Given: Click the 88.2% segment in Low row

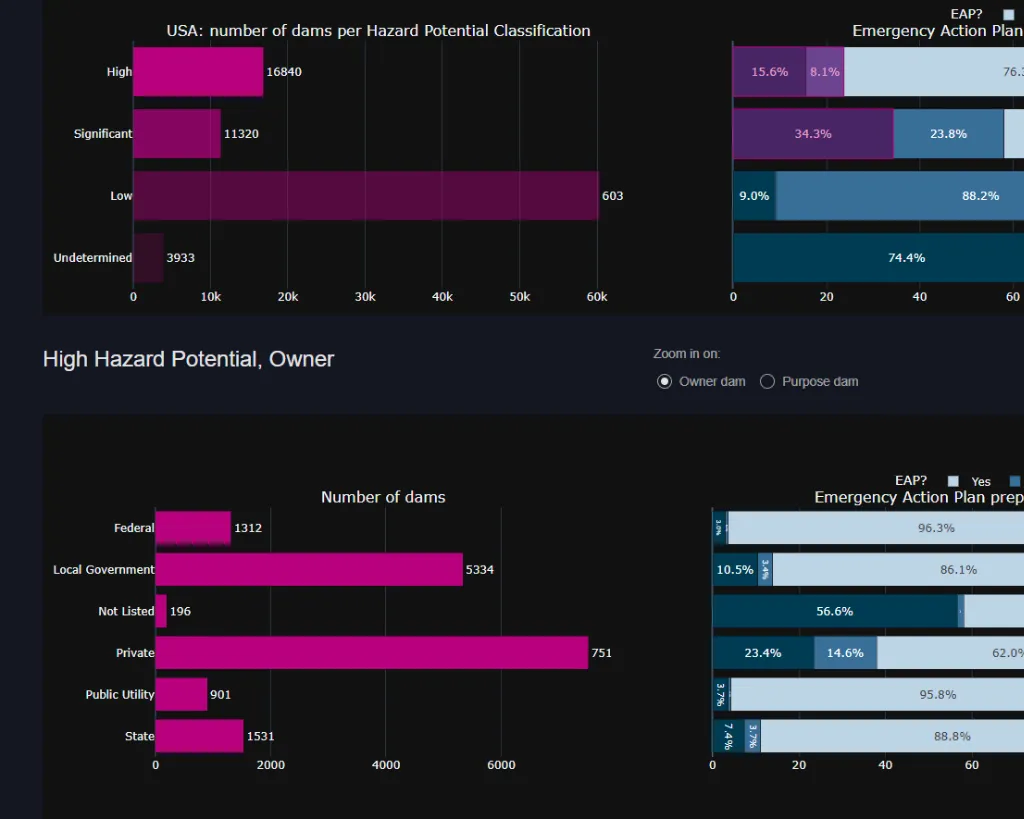Looking at the screenshot, I should click(x=900, y=196).
